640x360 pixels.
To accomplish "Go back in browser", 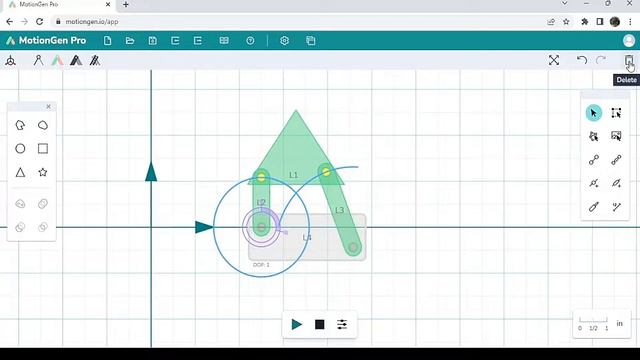I will coord(9,22).
